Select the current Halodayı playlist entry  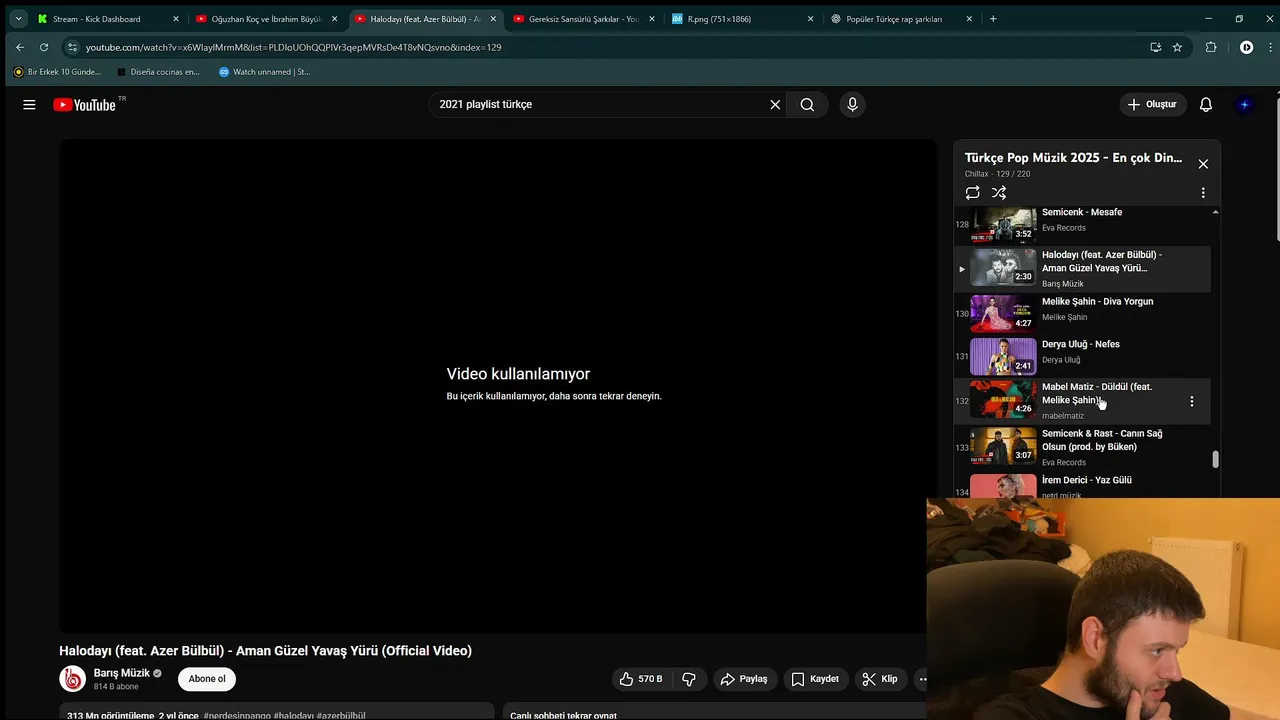pyautogui.click(x=1082, y=268)
